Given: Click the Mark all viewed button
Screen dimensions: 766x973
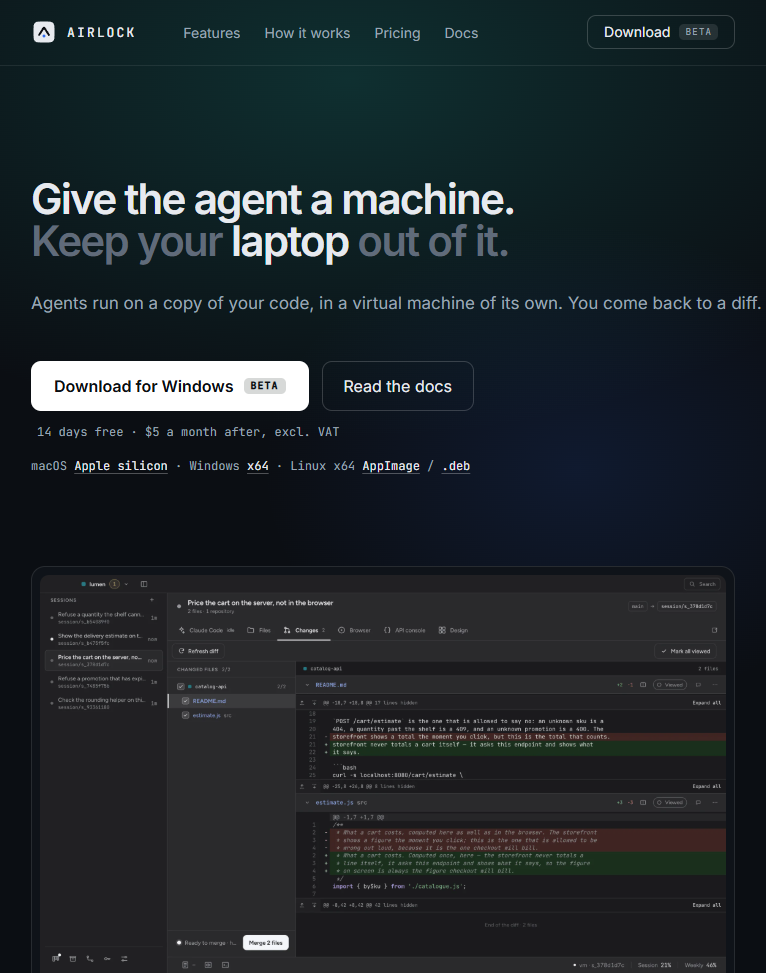Looking at the screenshot, I should pos(685,651).
